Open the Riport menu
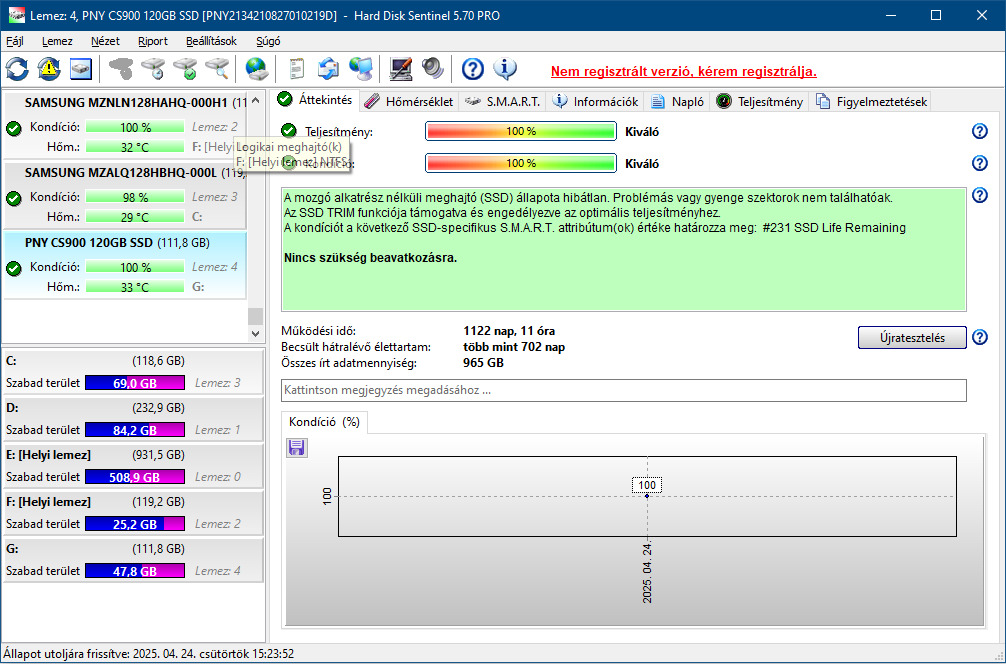Image resolution: width=1006 pixels, height=664 pixels. click(x=153, y=41)
